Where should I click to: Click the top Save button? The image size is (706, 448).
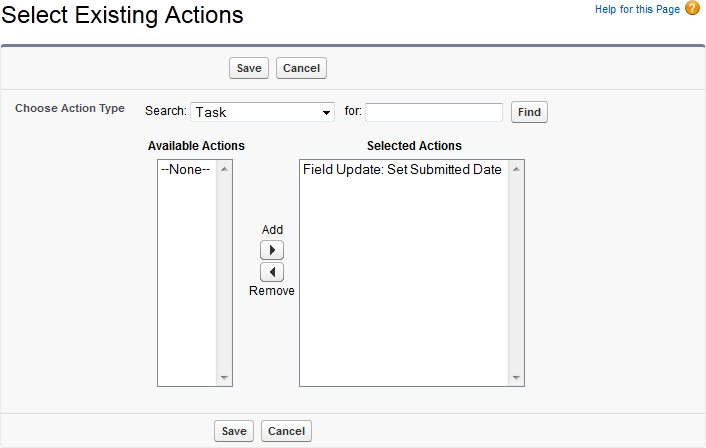click(248, 68)
